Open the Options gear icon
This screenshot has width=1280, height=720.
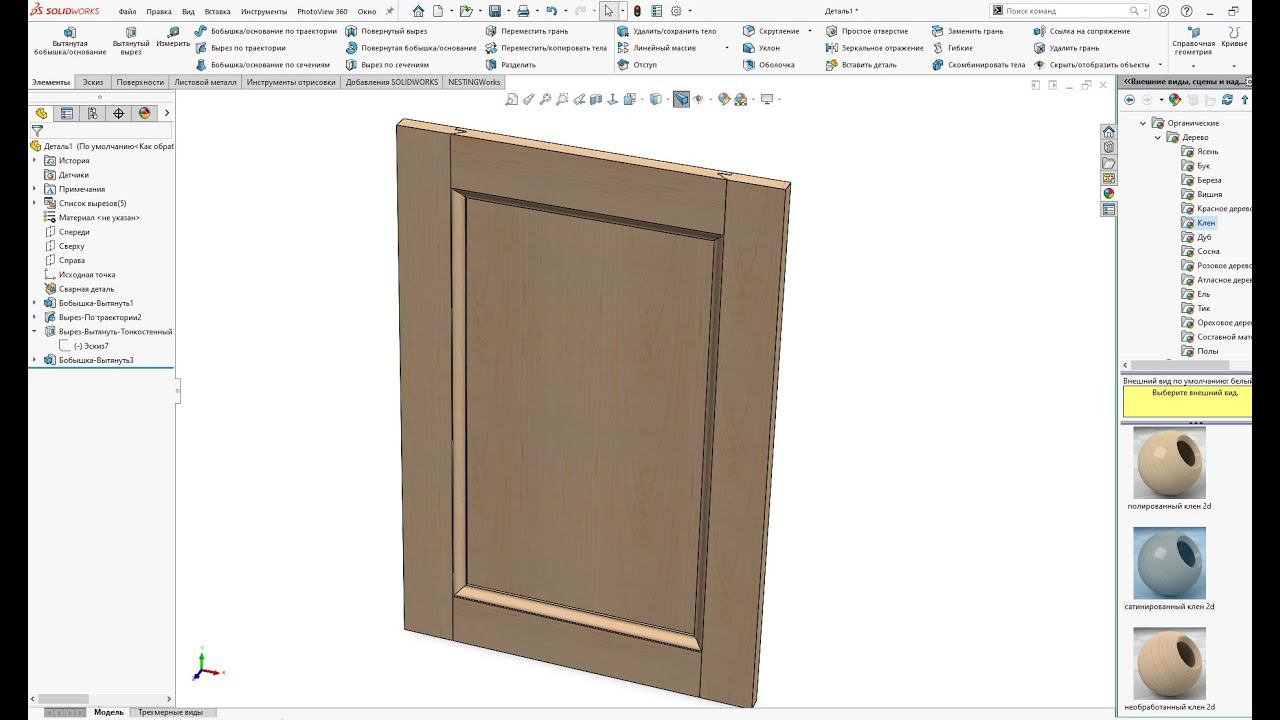point(676,11)
